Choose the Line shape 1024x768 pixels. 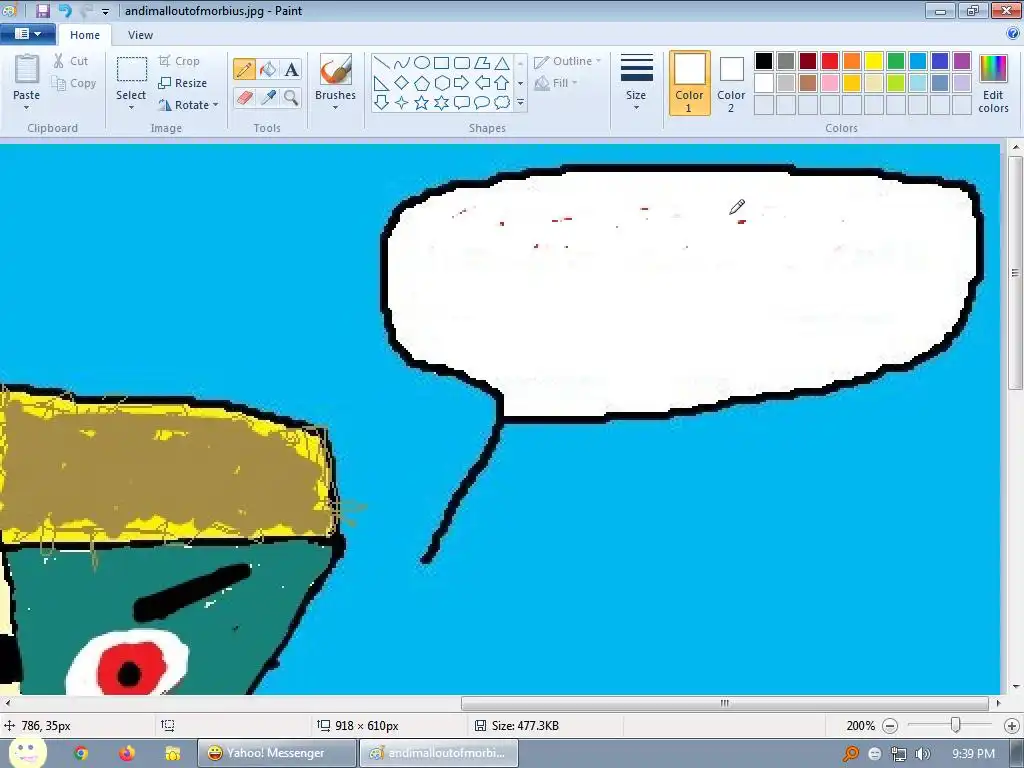point(382,63)
